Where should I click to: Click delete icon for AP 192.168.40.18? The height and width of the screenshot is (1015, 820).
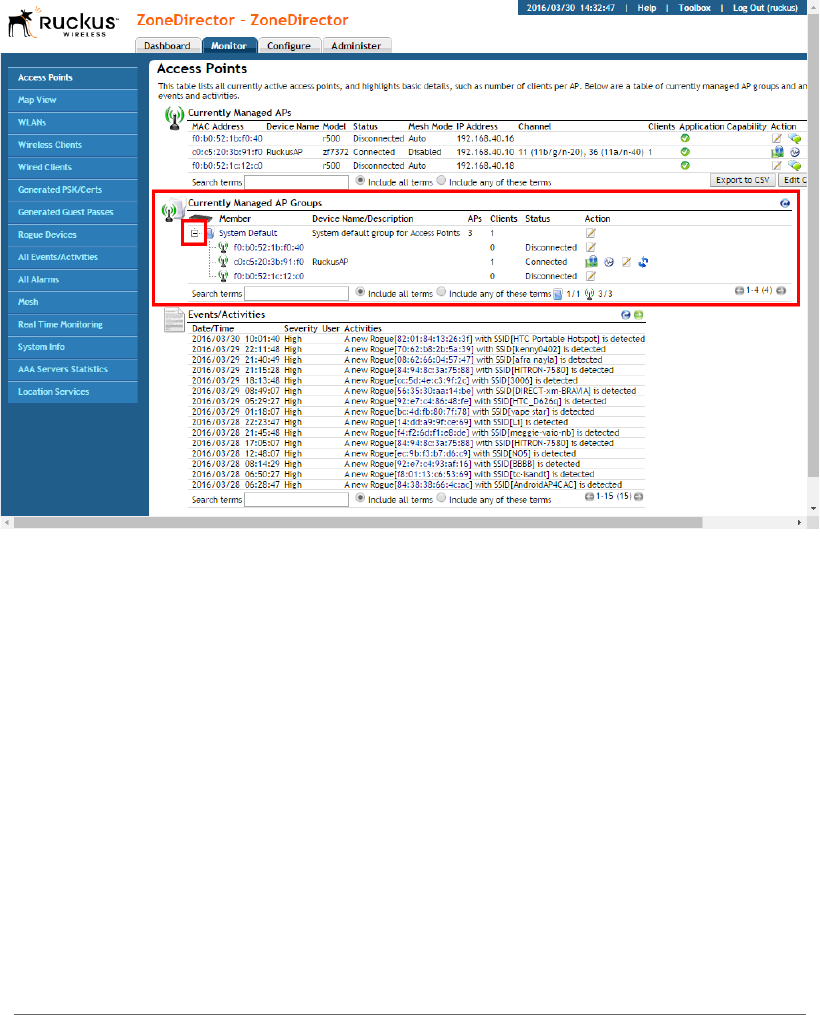[795, 166]
